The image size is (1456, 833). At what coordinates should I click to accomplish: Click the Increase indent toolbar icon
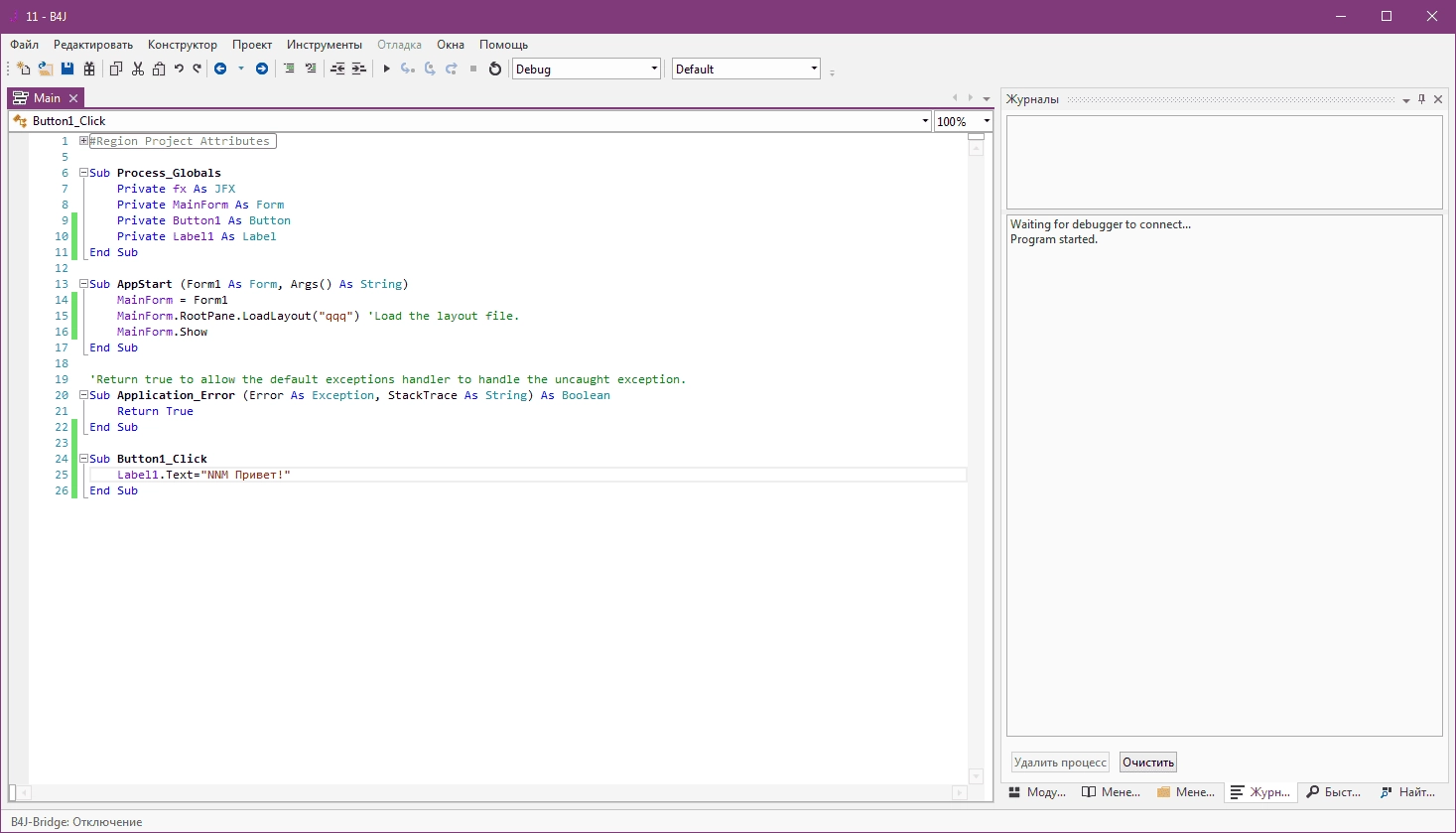coord(359,69)
